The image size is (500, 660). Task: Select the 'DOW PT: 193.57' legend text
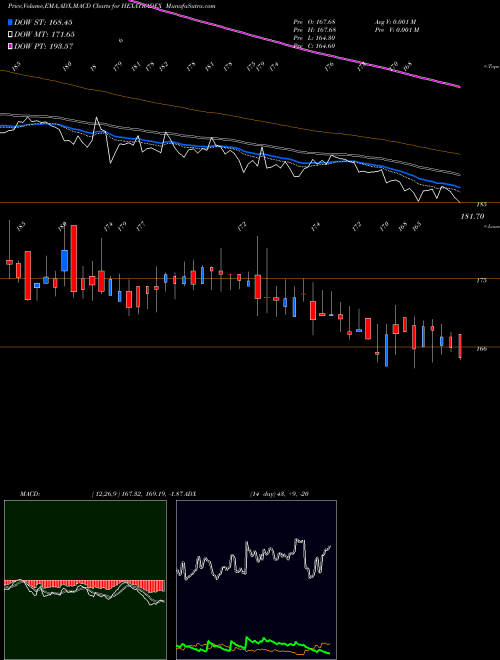[44, 46]
